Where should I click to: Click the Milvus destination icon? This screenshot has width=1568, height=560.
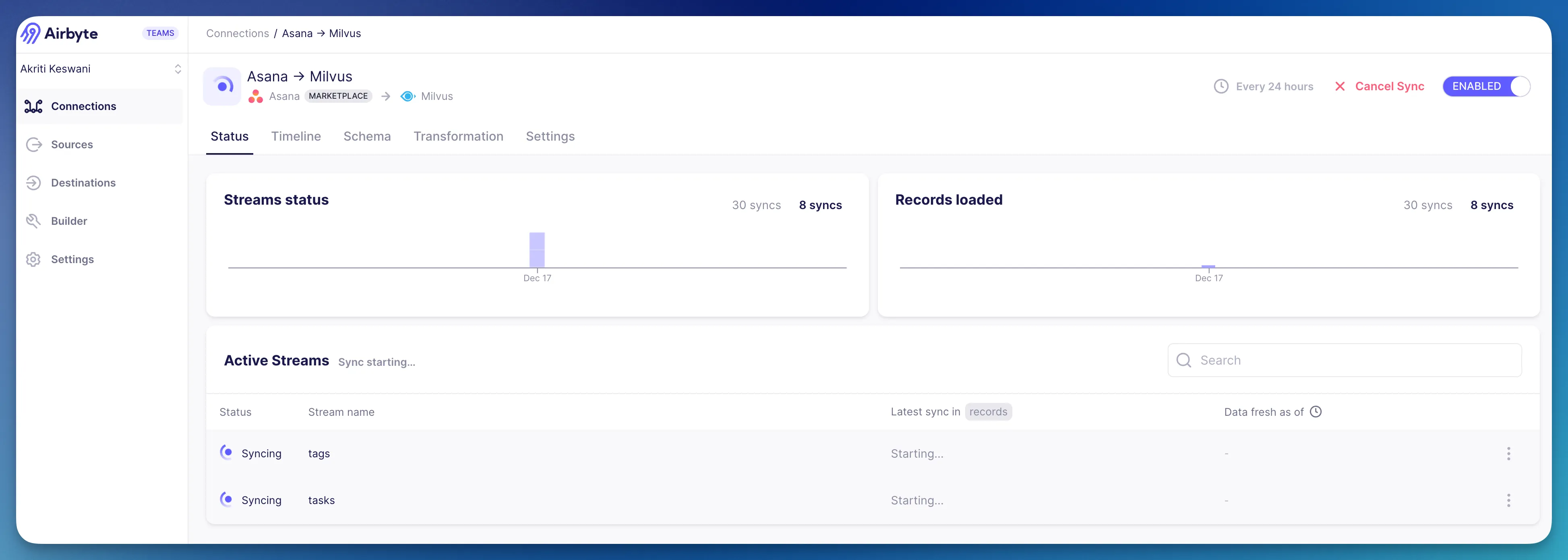407,96
